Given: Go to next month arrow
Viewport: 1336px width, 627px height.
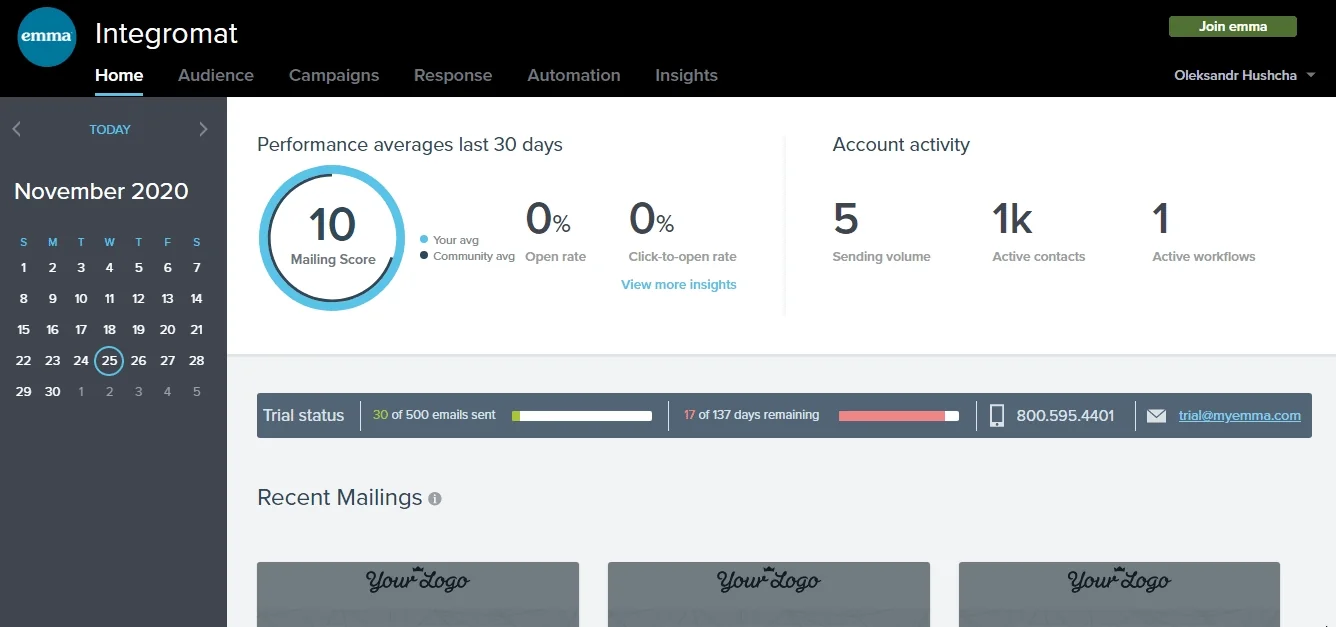Looking at the screenshot, I should pos(203,129).
